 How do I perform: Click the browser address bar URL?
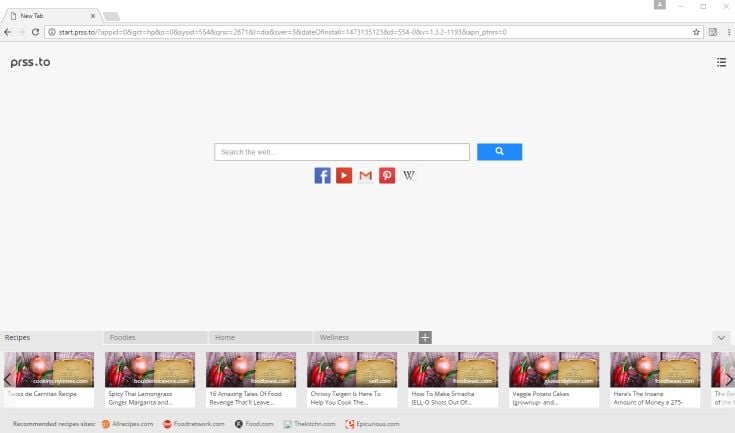pyautogui.click(x=282, y=32)
